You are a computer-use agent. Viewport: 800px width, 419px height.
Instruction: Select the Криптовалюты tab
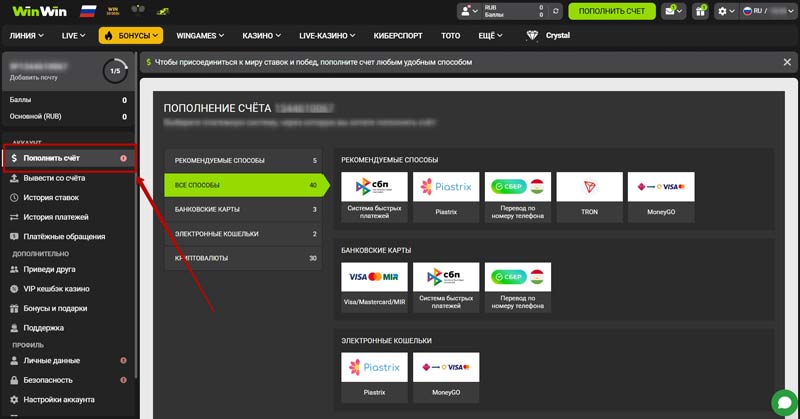tap(243, 258)
